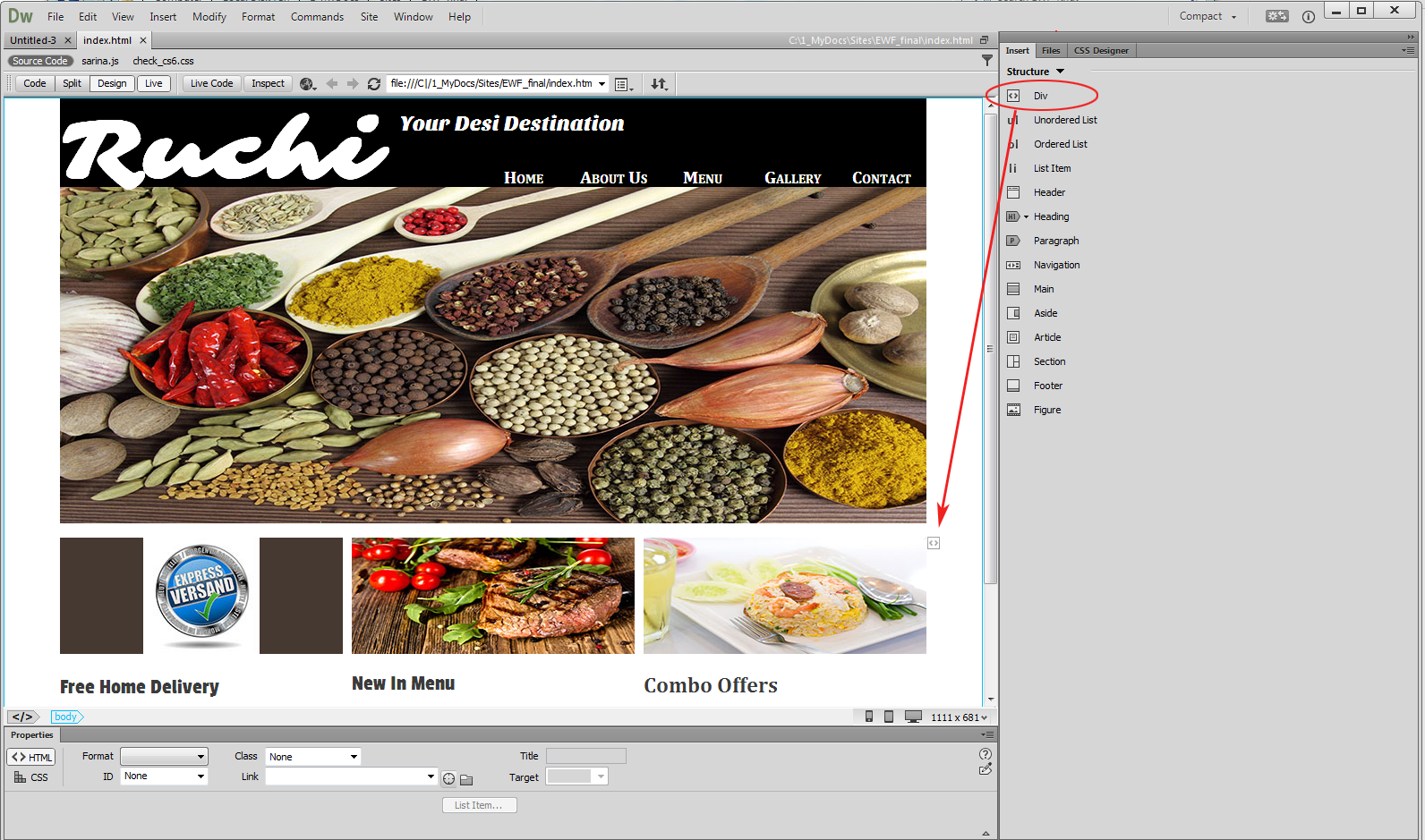Go forward with the toolbar forward arrow
The image size is (1425, 840).
click(353, 84)
